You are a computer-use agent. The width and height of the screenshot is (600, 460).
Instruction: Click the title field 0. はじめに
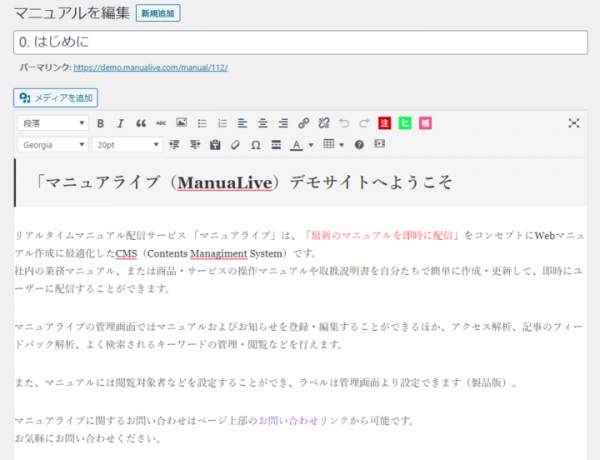point(300,42)
